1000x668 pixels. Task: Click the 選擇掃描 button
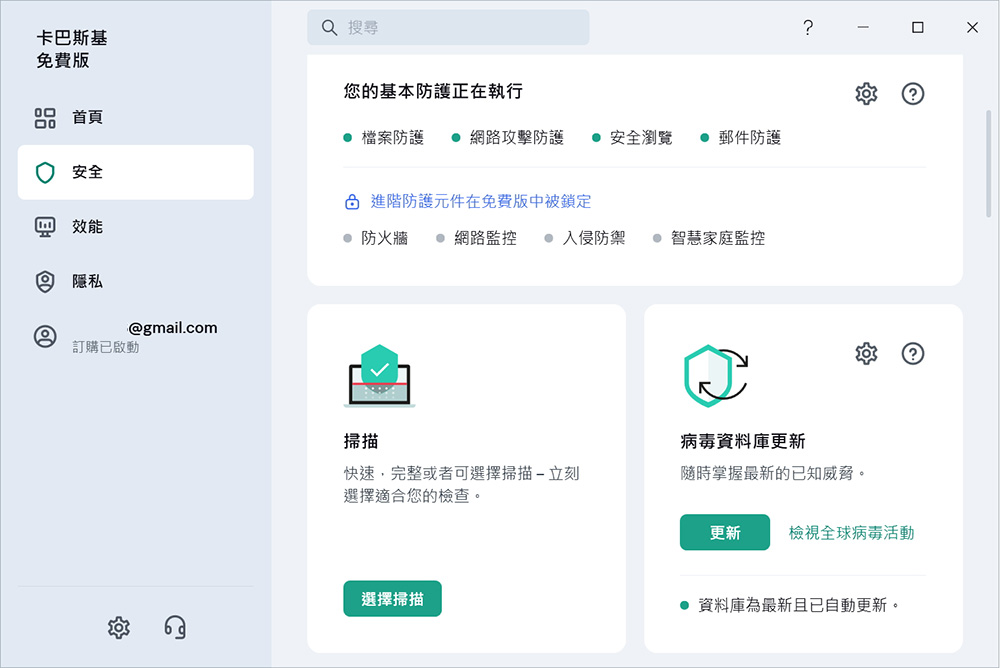click(392, 598)
